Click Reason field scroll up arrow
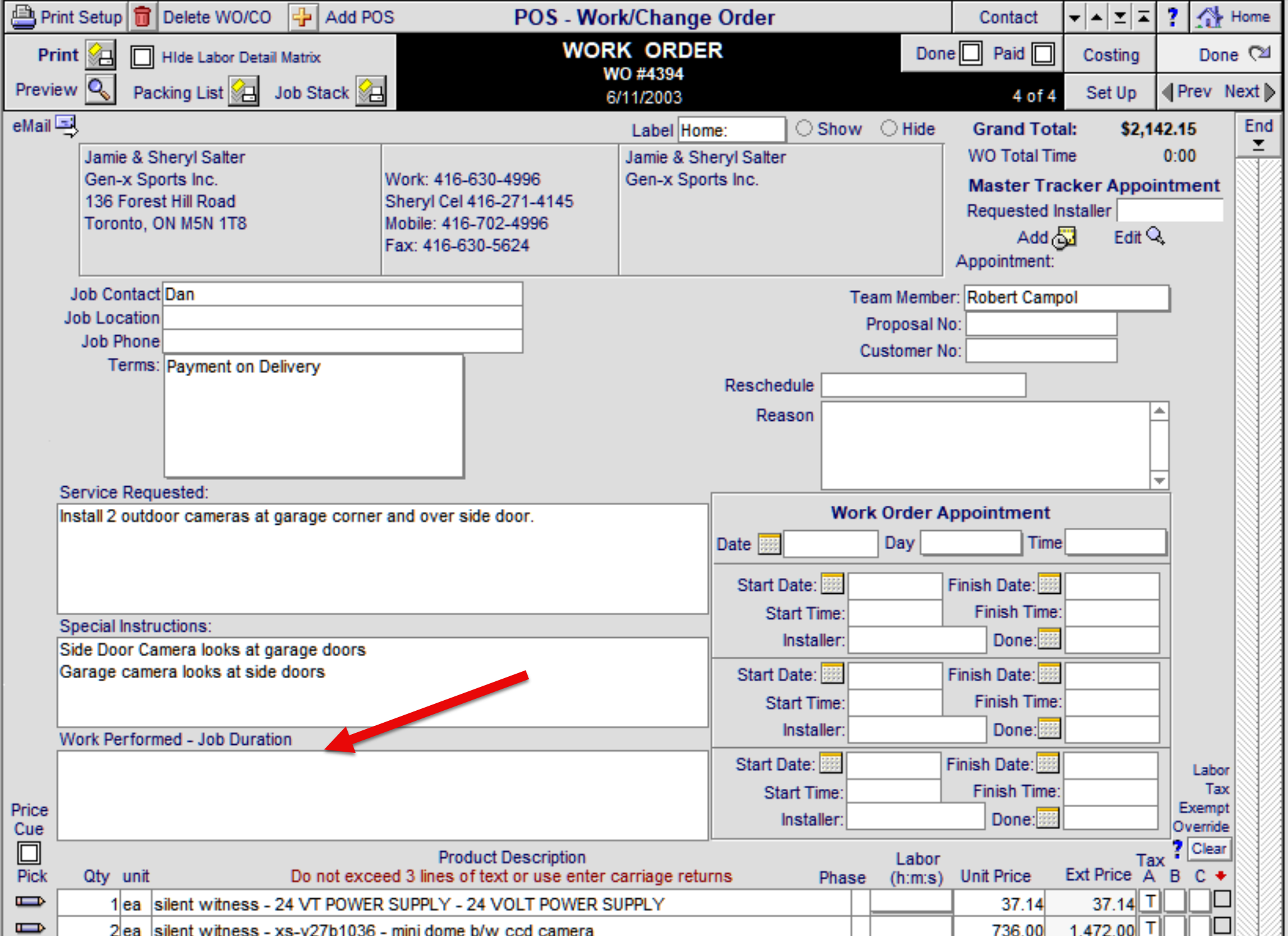Viewport: 1288px width, 936px height. point(1160,411)
